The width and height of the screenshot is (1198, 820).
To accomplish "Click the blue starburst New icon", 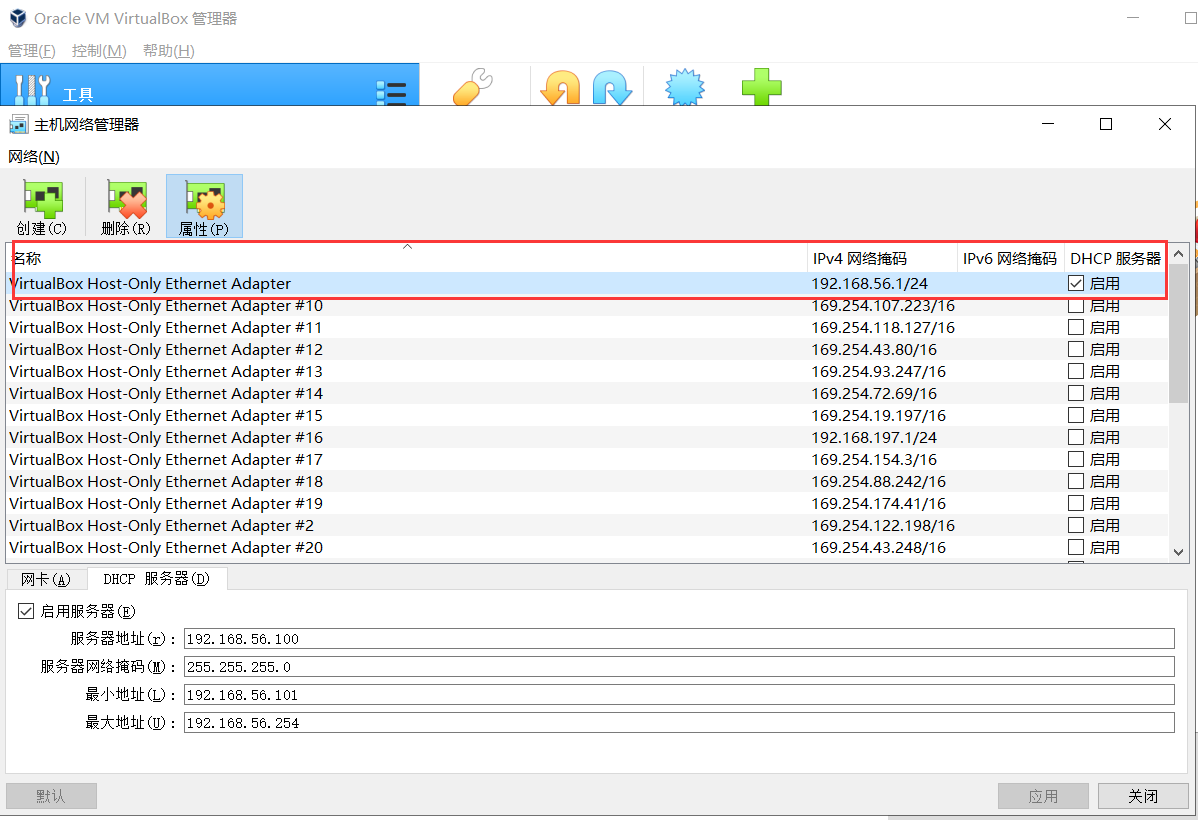I will point(685,87).
